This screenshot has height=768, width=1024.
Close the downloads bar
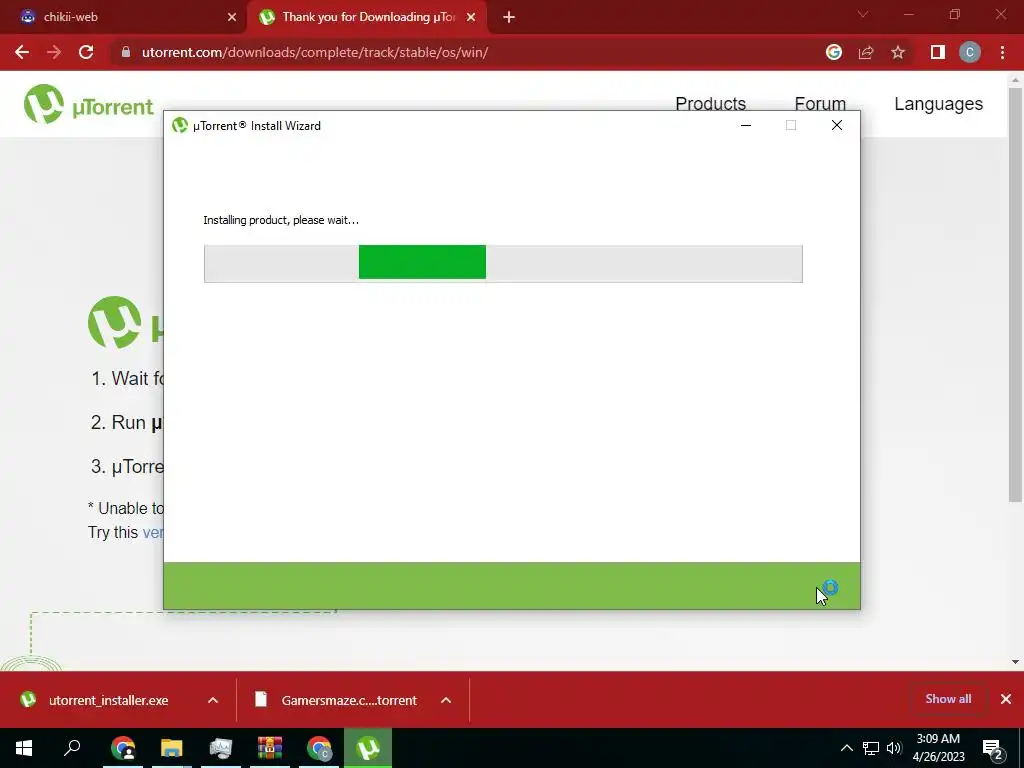pyautogui.click(x=1006, y=699)
